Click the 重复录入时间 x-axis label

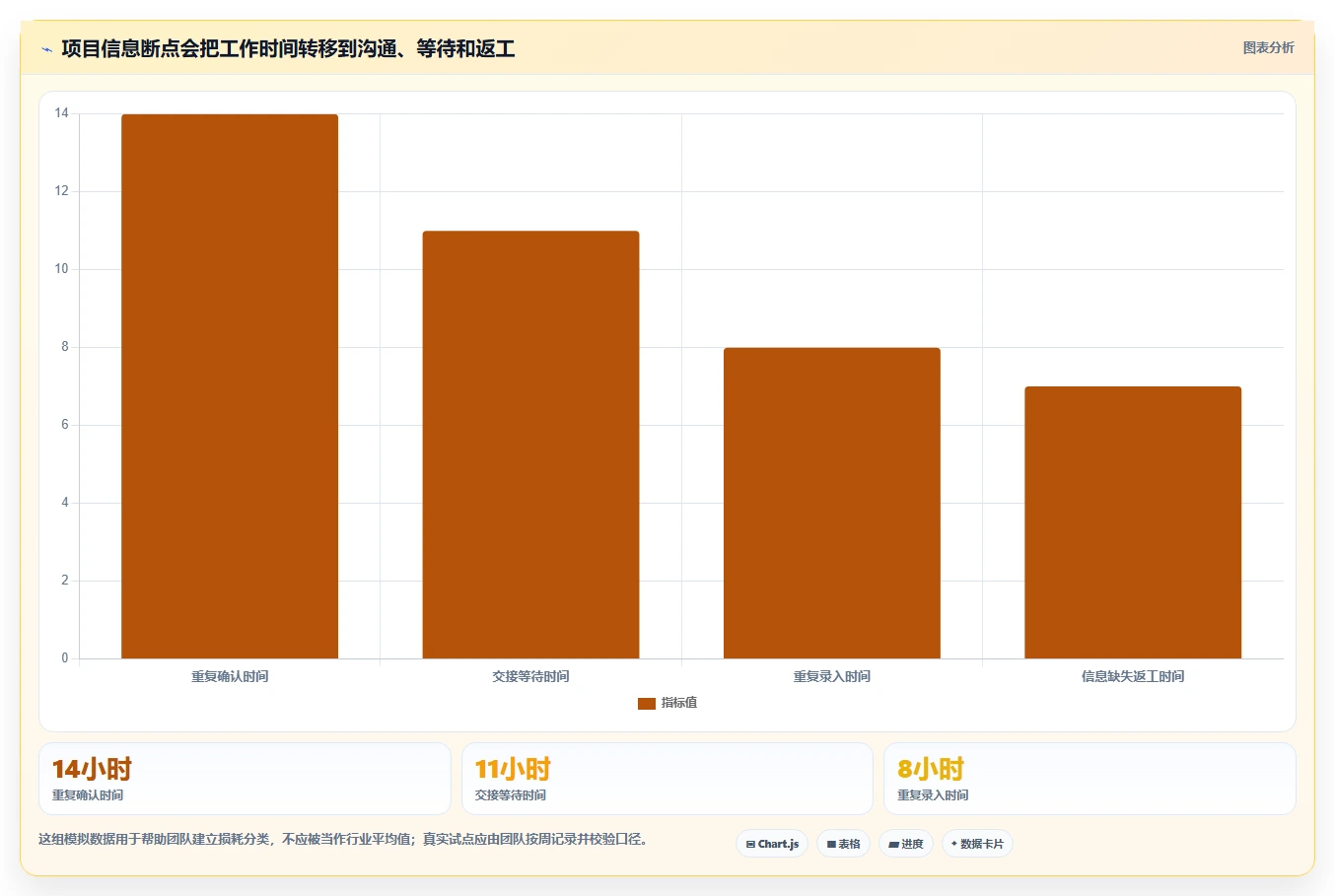pos(832,676)
